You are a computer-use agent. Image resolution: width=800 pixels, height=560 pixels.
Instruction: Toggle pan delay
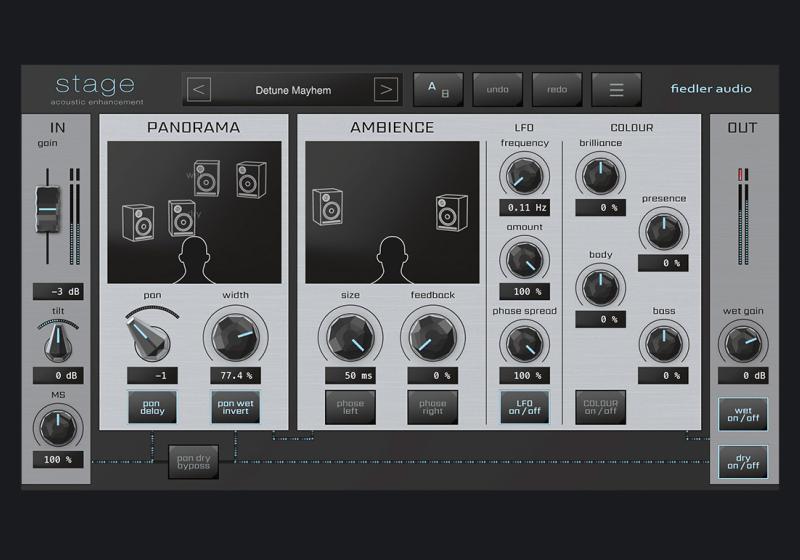[x=152, y=407]
